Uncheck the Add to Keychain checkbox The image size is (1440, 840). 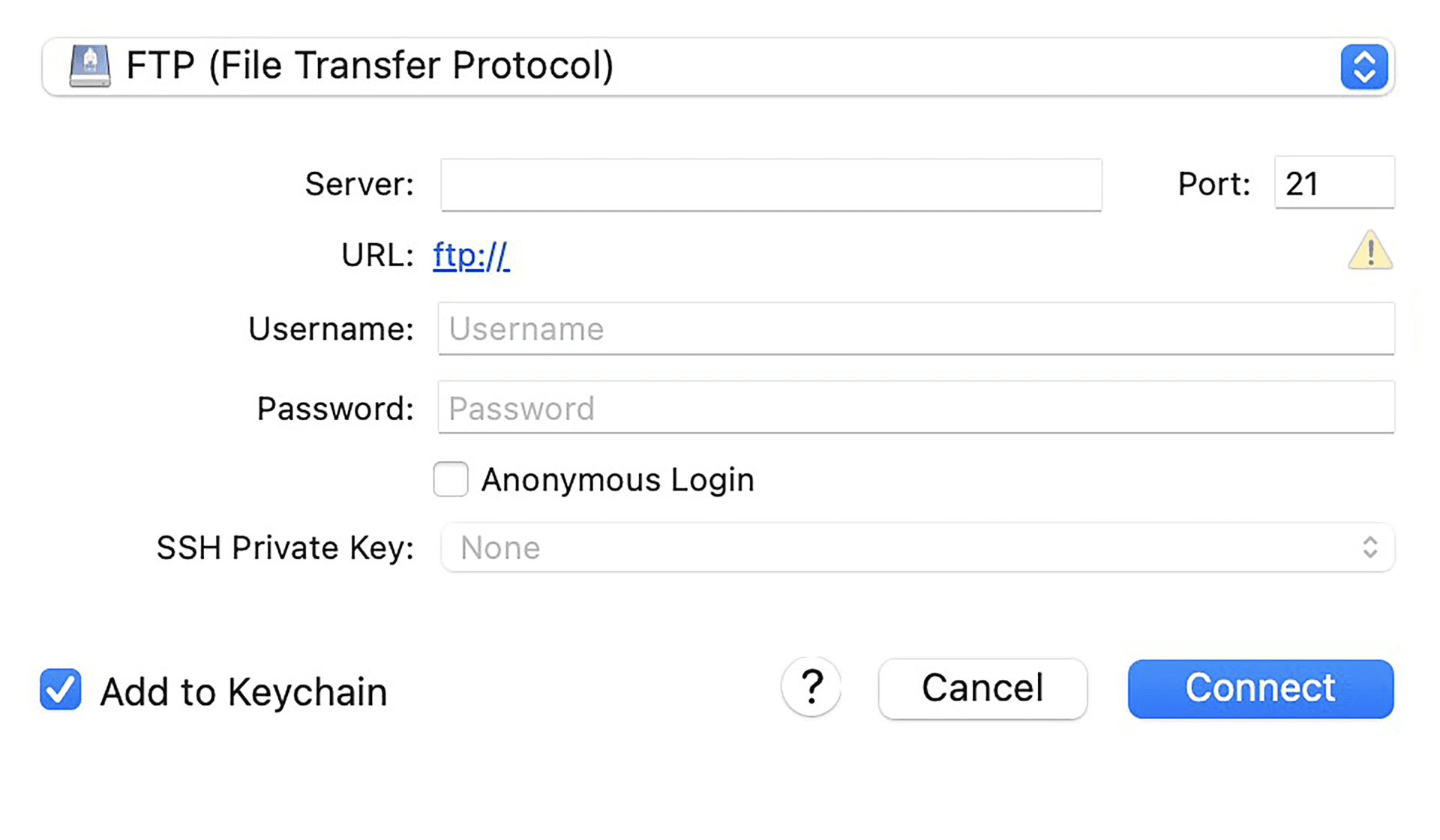[x=61, y=690]
